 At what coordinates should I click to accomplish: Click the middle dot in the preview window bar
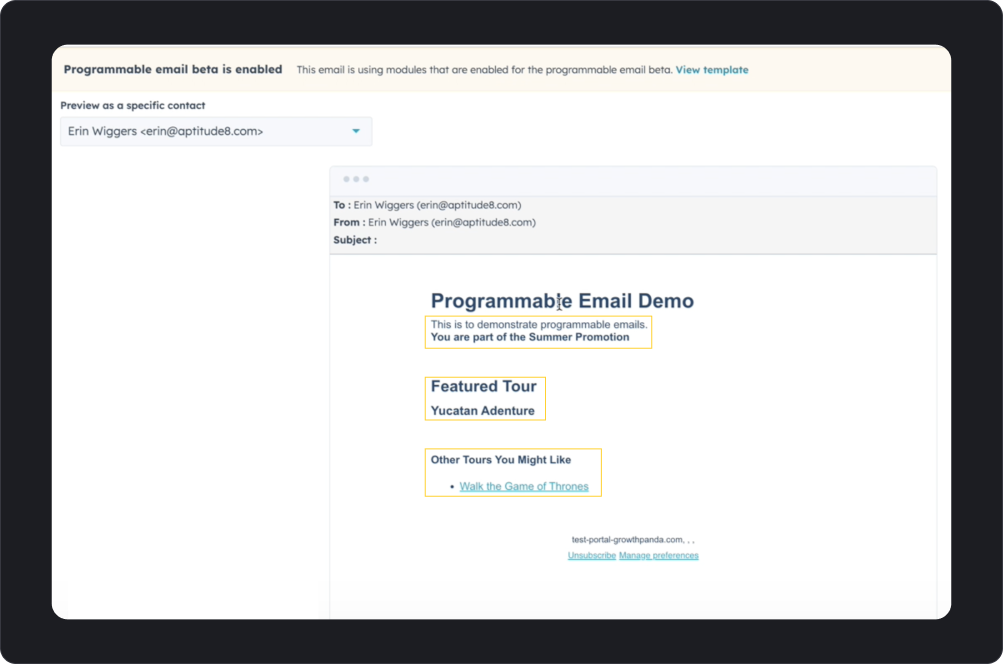(x=354, y=180)
